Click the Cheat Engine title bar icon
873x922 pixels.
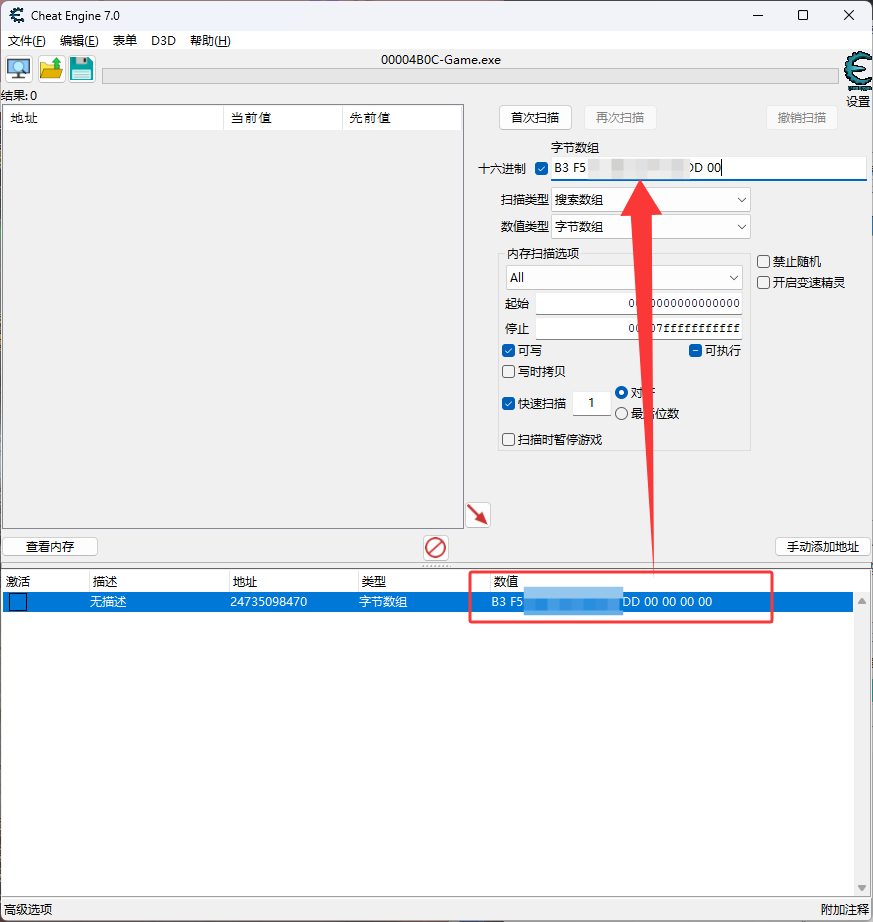point(16,15)
